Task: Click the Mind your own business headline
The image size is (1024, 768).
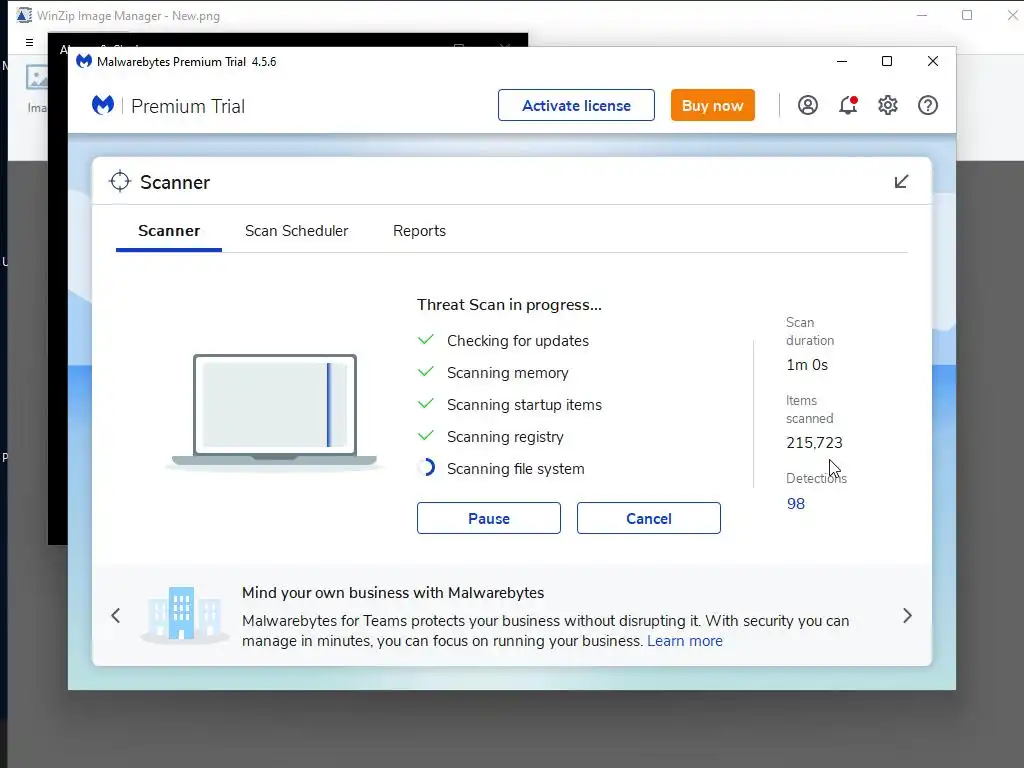Action: 392,592
